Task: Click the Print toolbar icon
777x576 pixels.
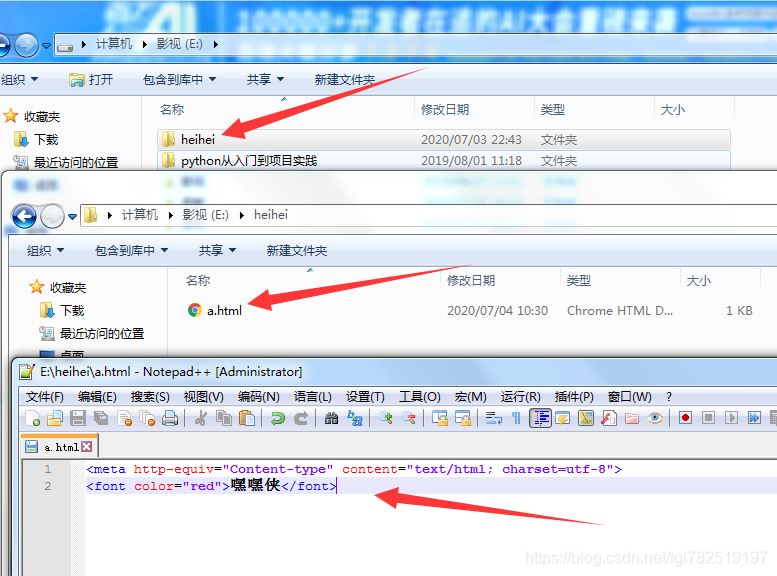Action: tap(170, 418)
